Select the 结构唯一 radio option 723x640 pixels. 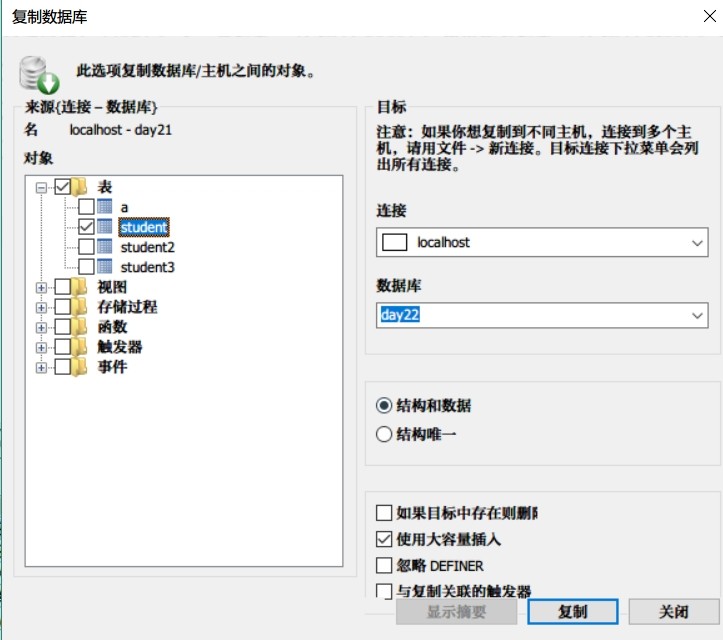pyautogui.click(x=384, y=434)
